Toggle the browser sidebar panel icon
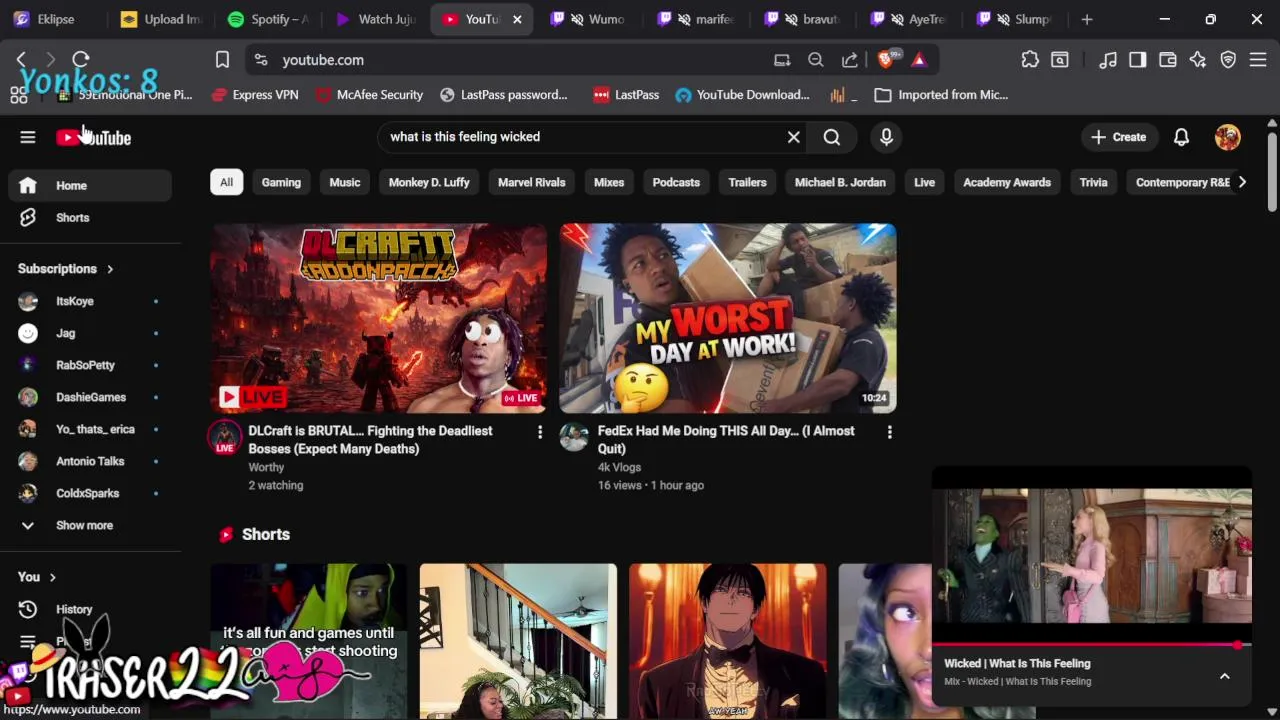1280x720 pixels. pos(1137,60)
